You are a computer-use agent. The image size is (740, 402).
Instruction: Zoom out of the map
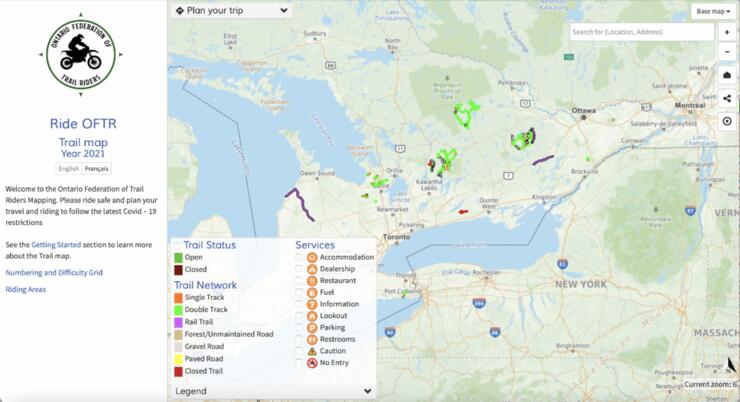(727, 51)
